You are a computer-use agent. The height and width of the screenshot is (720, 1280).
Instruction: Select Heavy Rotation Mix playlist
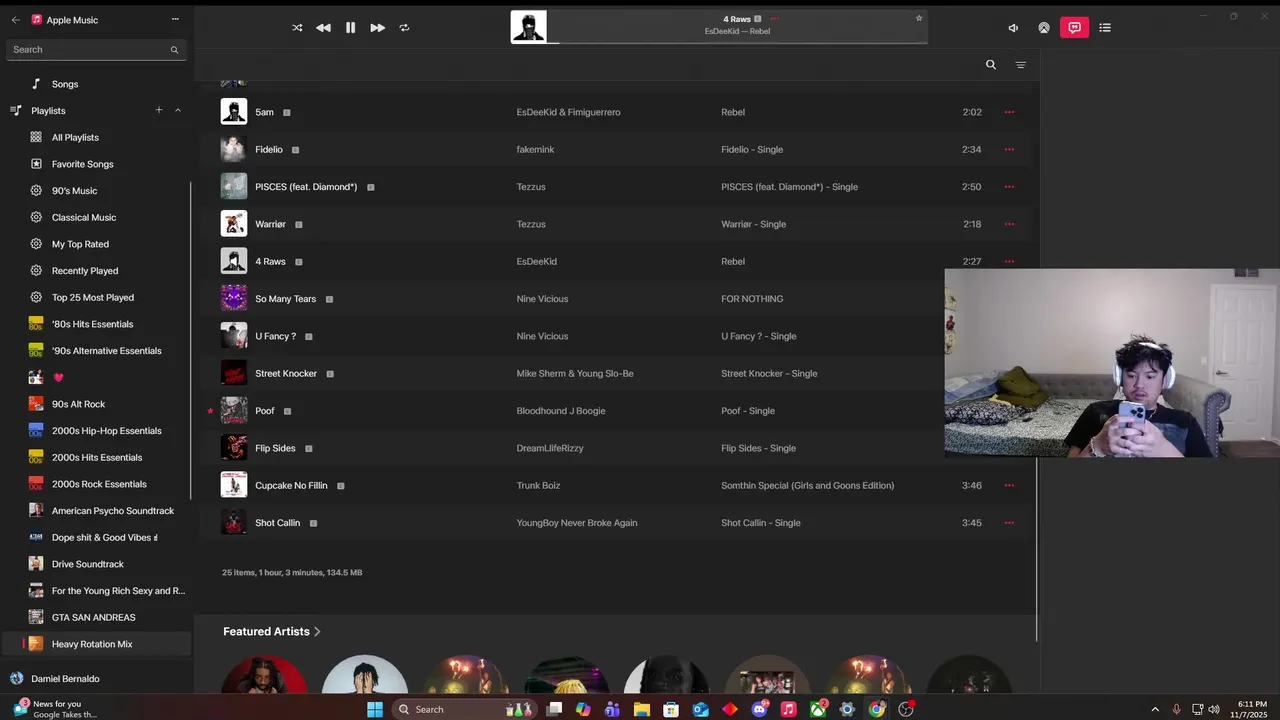pyautogui.click(x=95, y=644)
